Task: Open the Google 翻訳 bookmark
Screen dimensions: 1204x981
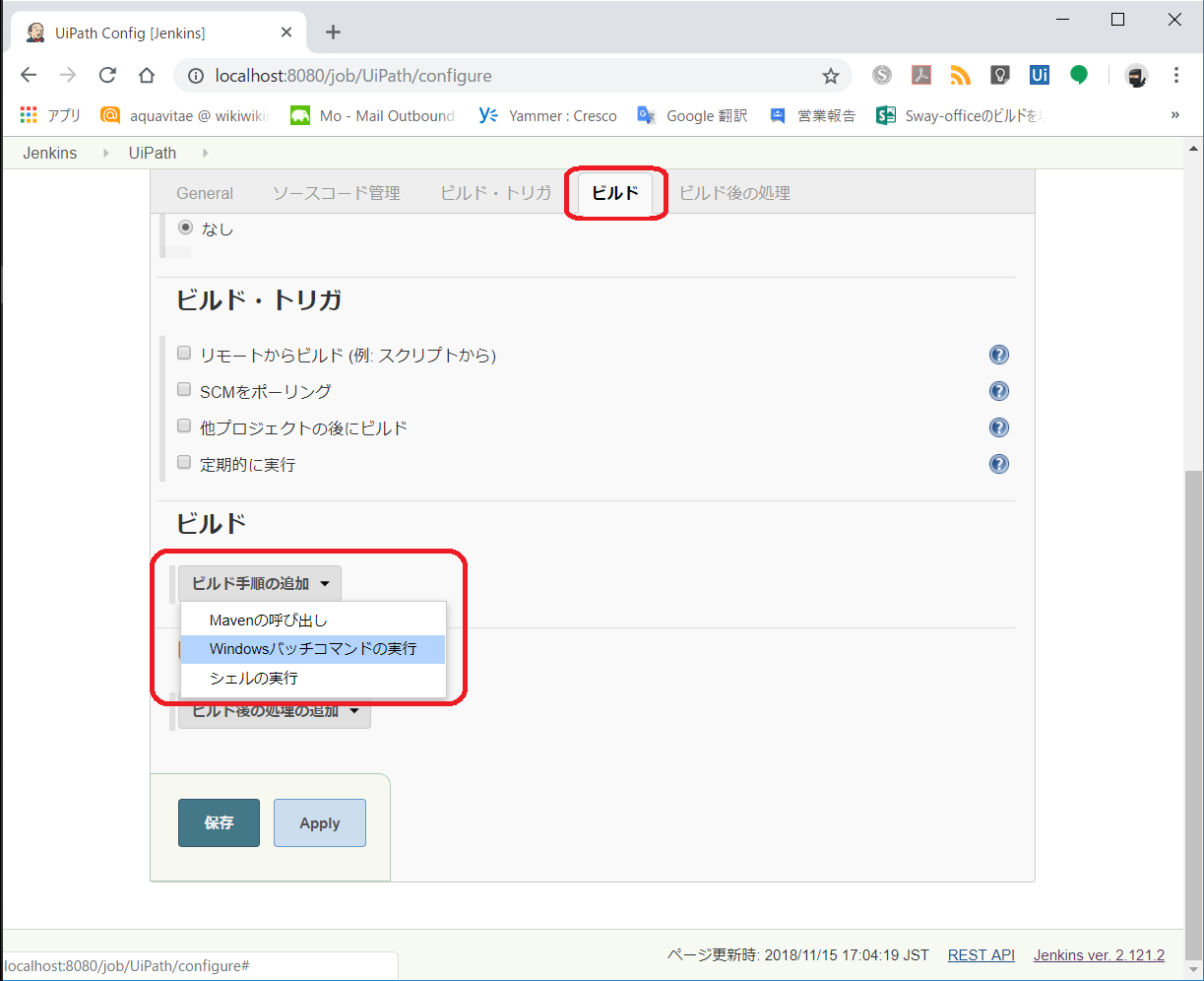Action: [692, 115]
